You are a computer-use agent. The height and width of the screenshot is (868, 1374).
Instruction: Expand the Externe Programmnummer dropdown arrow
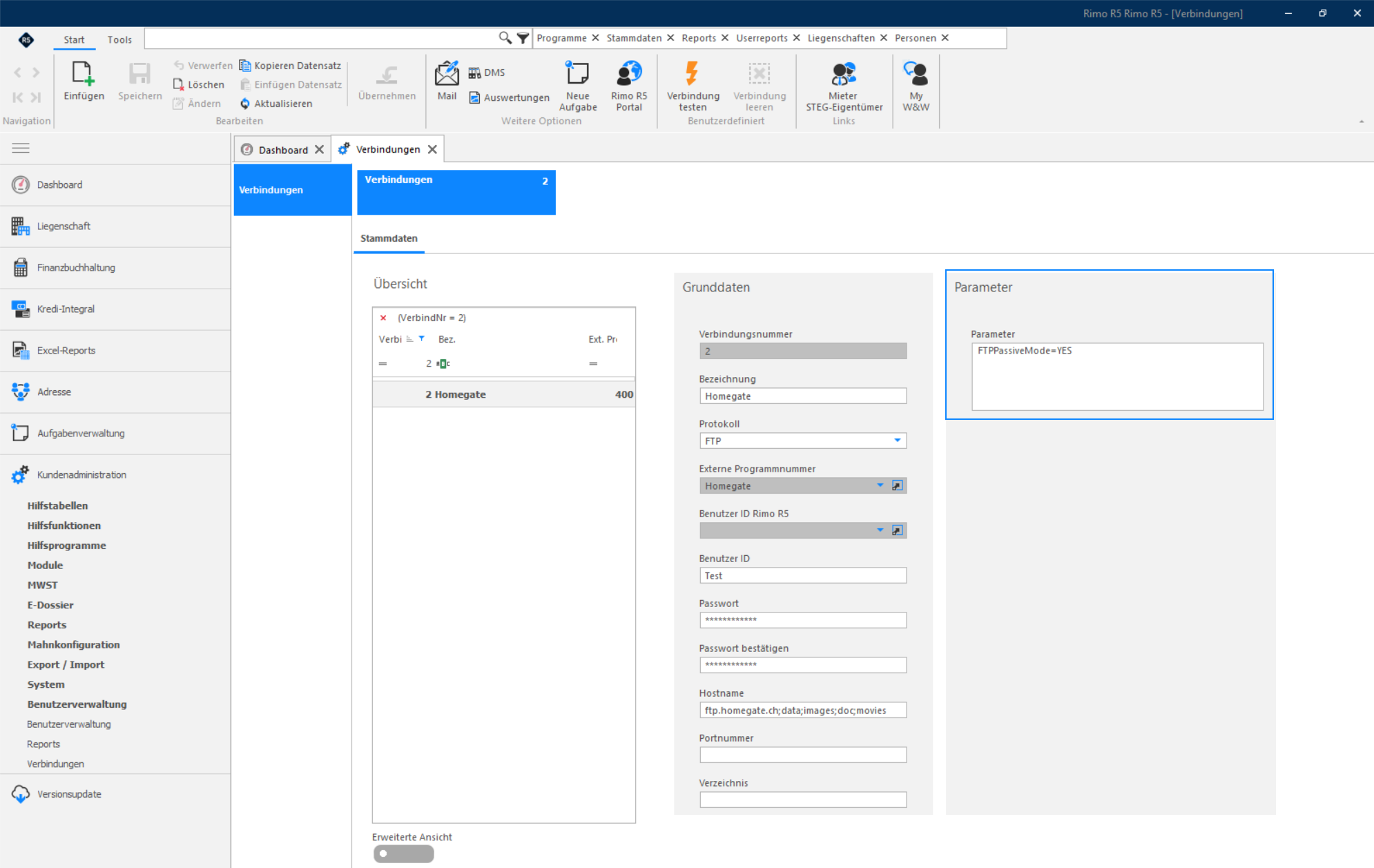[880, 485]
